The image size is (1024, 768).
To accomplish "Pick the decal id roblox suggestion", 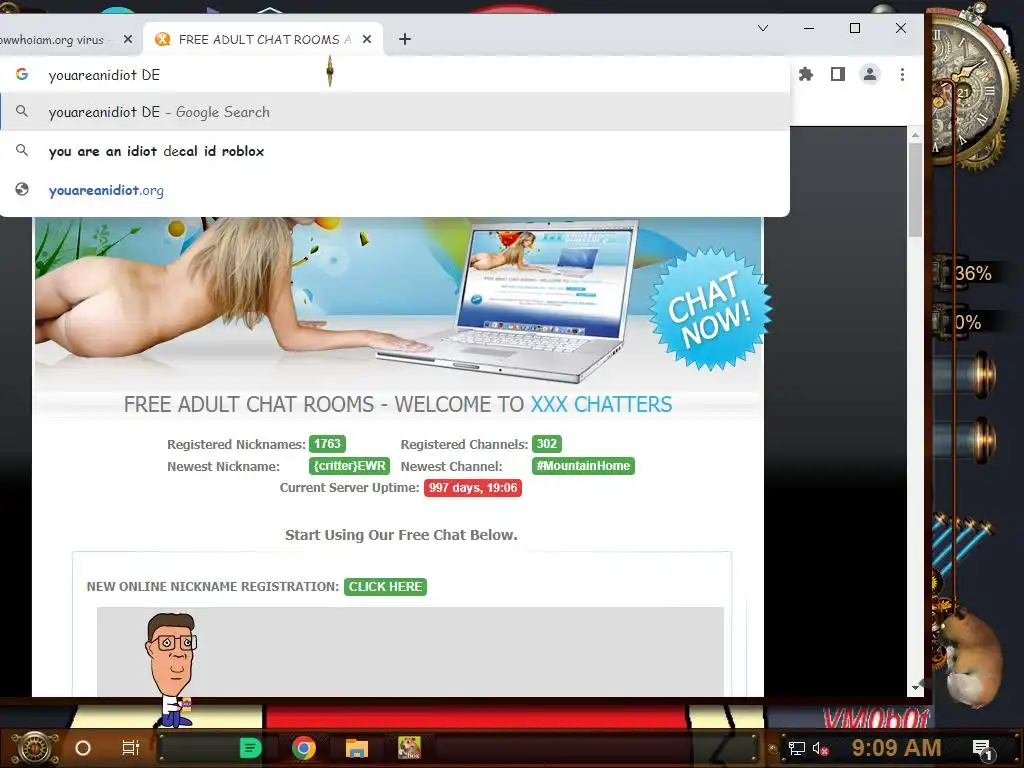I will (394, 151).
